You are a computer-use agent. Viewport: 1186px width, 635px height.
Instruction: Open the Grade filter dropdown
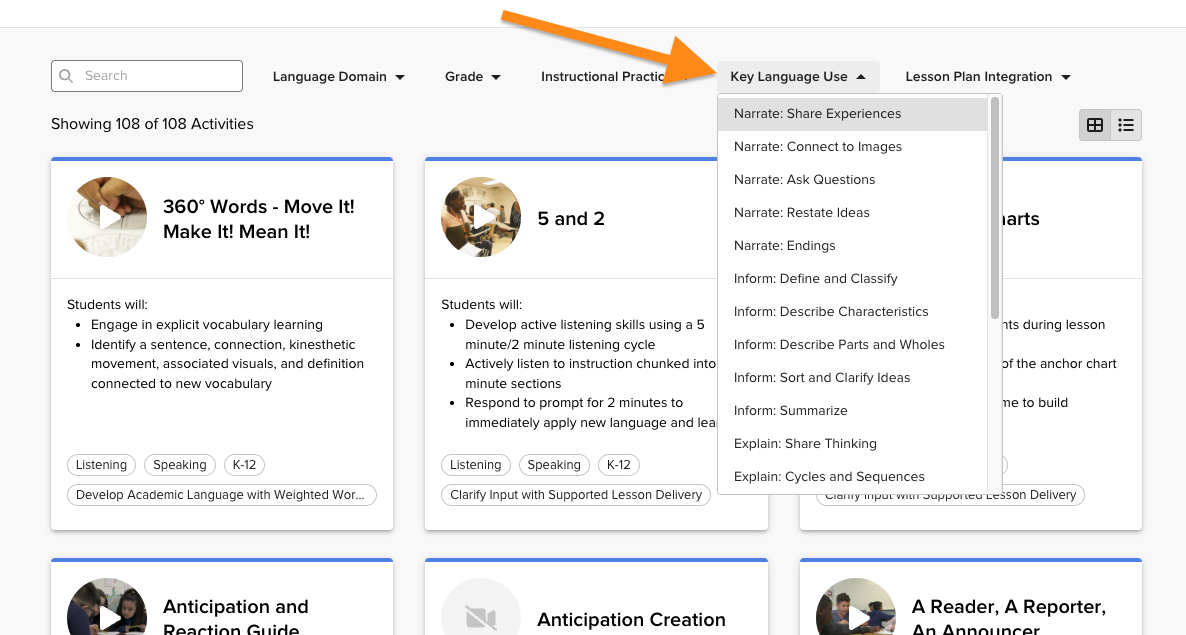[472, 76]
